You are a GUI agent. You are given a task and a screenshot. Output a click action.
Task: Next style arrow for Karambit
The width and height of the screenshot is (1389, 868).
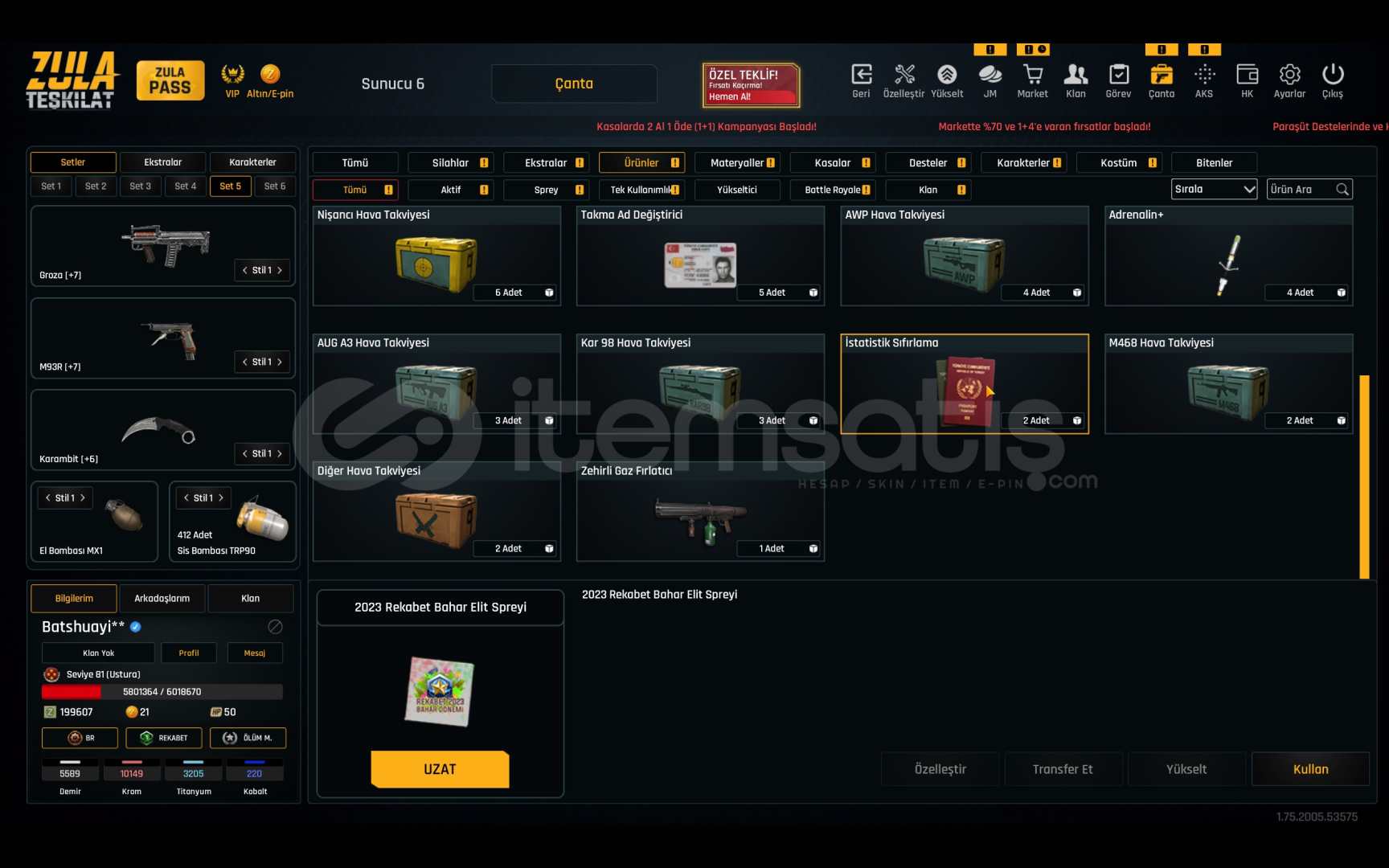tap(280, 454)
